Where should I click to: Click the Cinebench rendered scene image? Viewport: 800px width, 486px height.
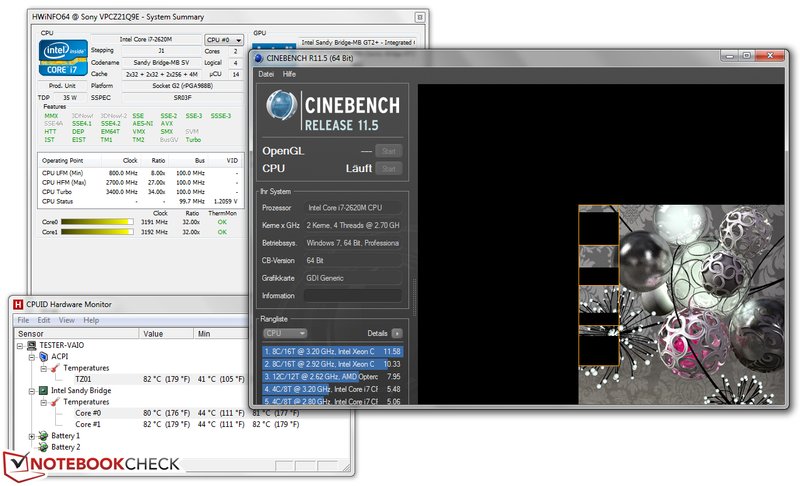[681, 304]
